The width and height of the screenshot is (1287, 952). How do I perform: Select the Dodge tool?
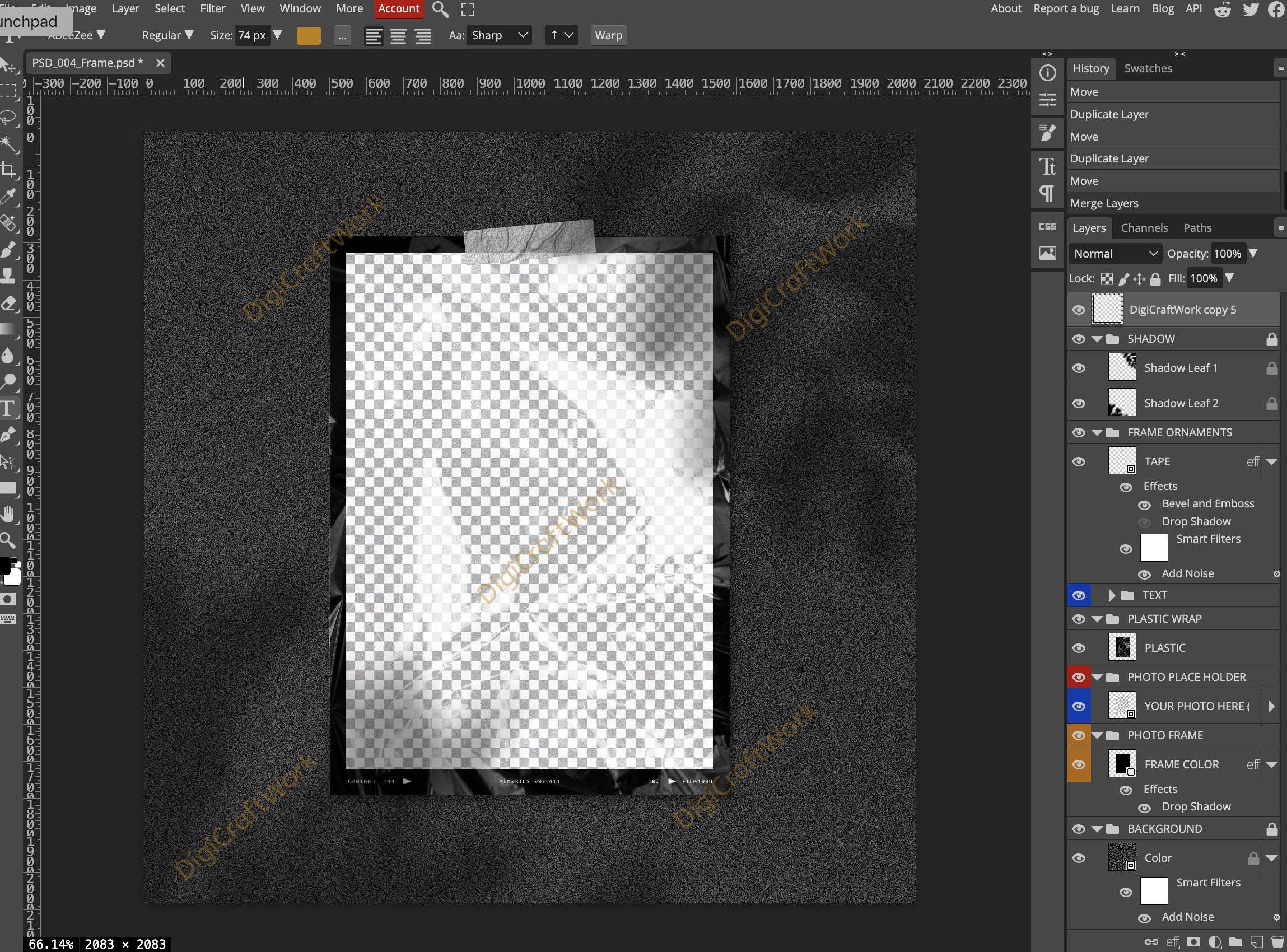point(8,381)
